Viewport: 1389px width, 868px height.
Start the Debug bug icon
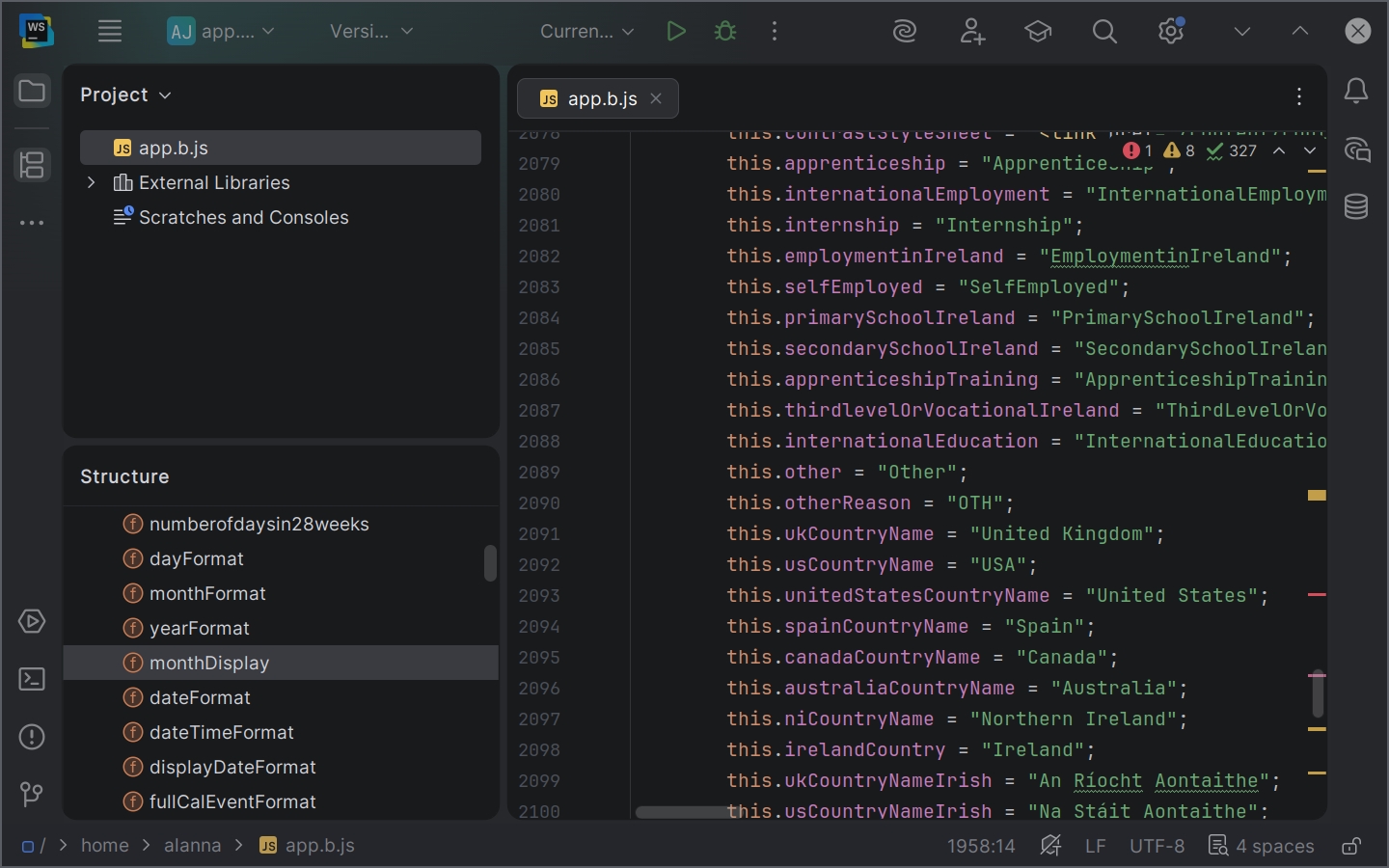coord(725,31)
